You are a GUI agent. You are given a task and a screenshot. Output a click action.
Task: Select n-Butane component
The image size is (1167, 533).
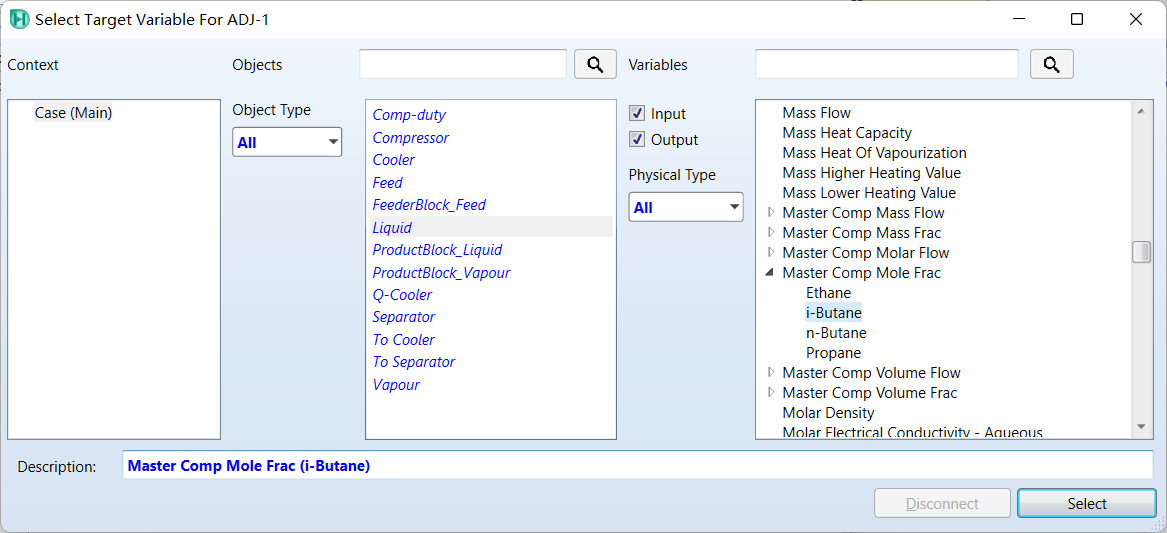pos(836,333)
